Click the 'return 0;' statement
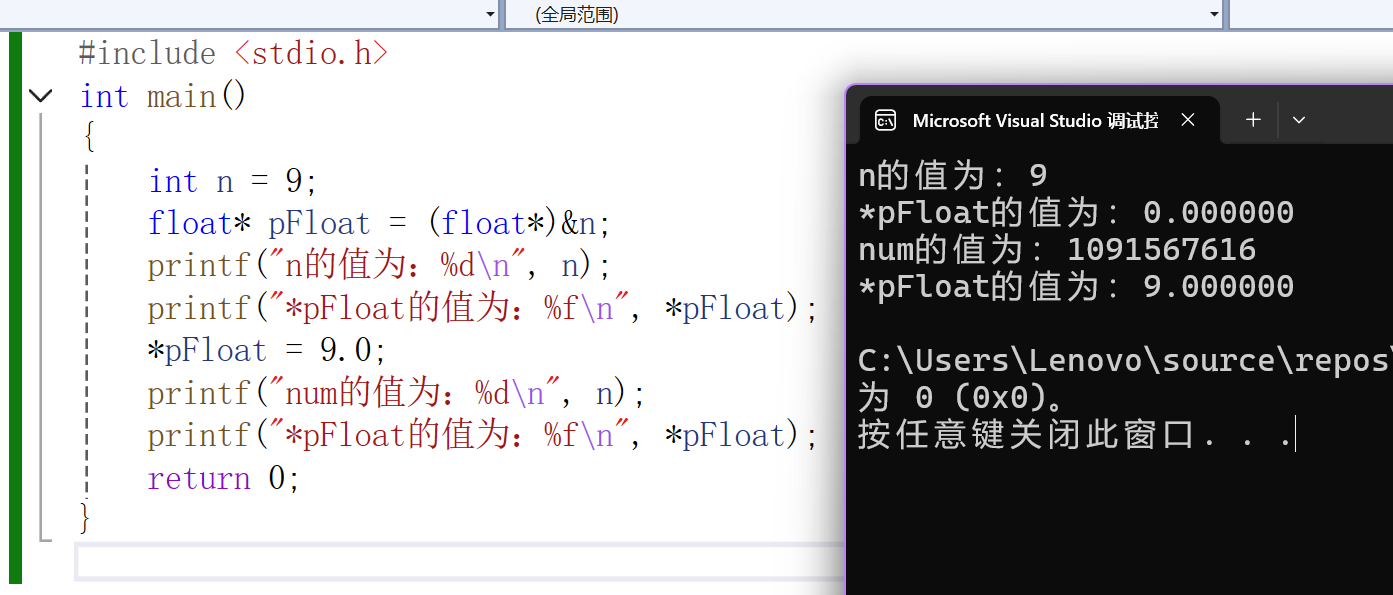Screen dimensions: 1393x595 coord(224,478)
